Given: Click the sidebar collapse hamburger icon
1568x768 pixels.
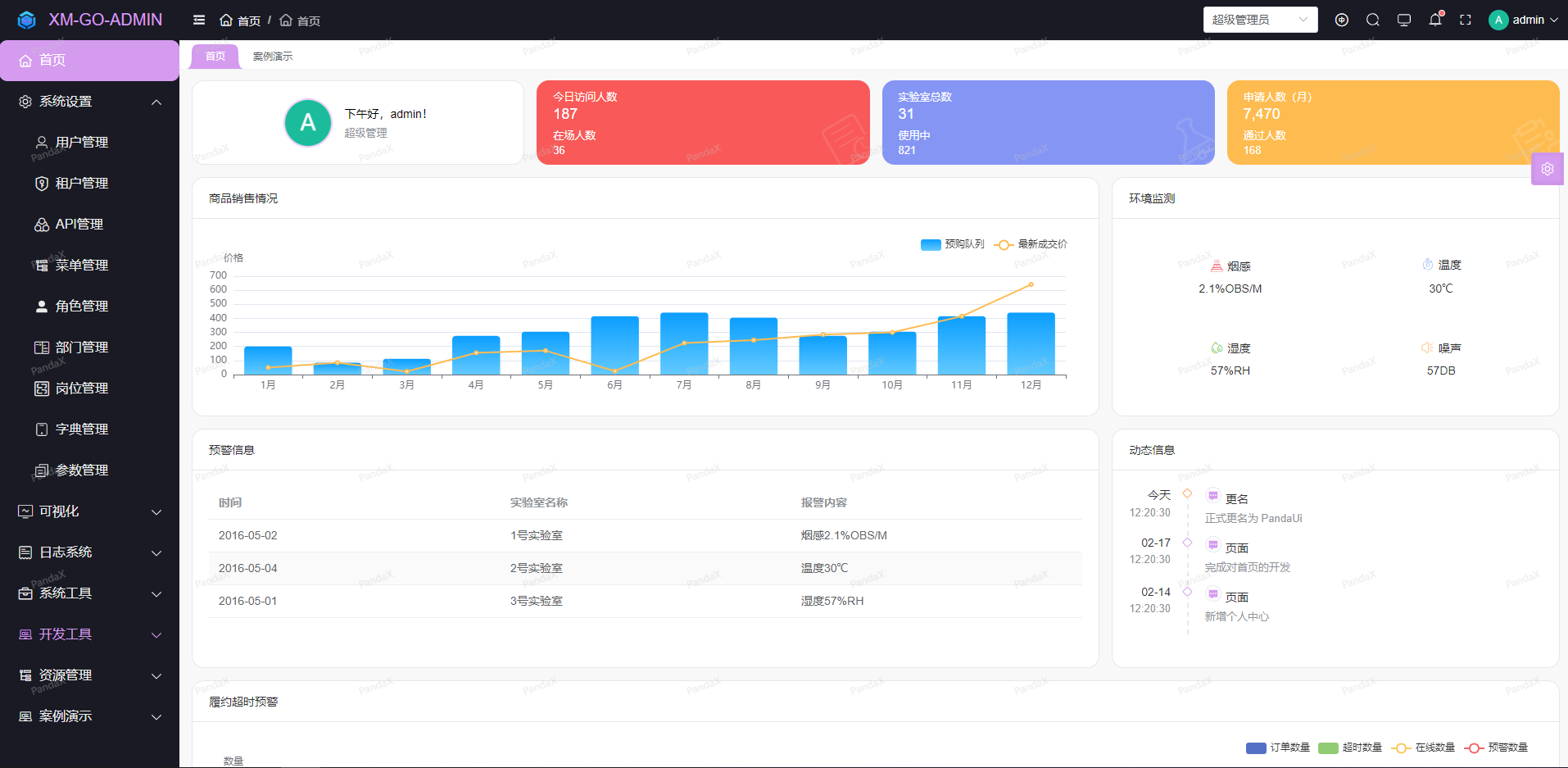Looking at the screenshot, I should click(x=199, y=20).
